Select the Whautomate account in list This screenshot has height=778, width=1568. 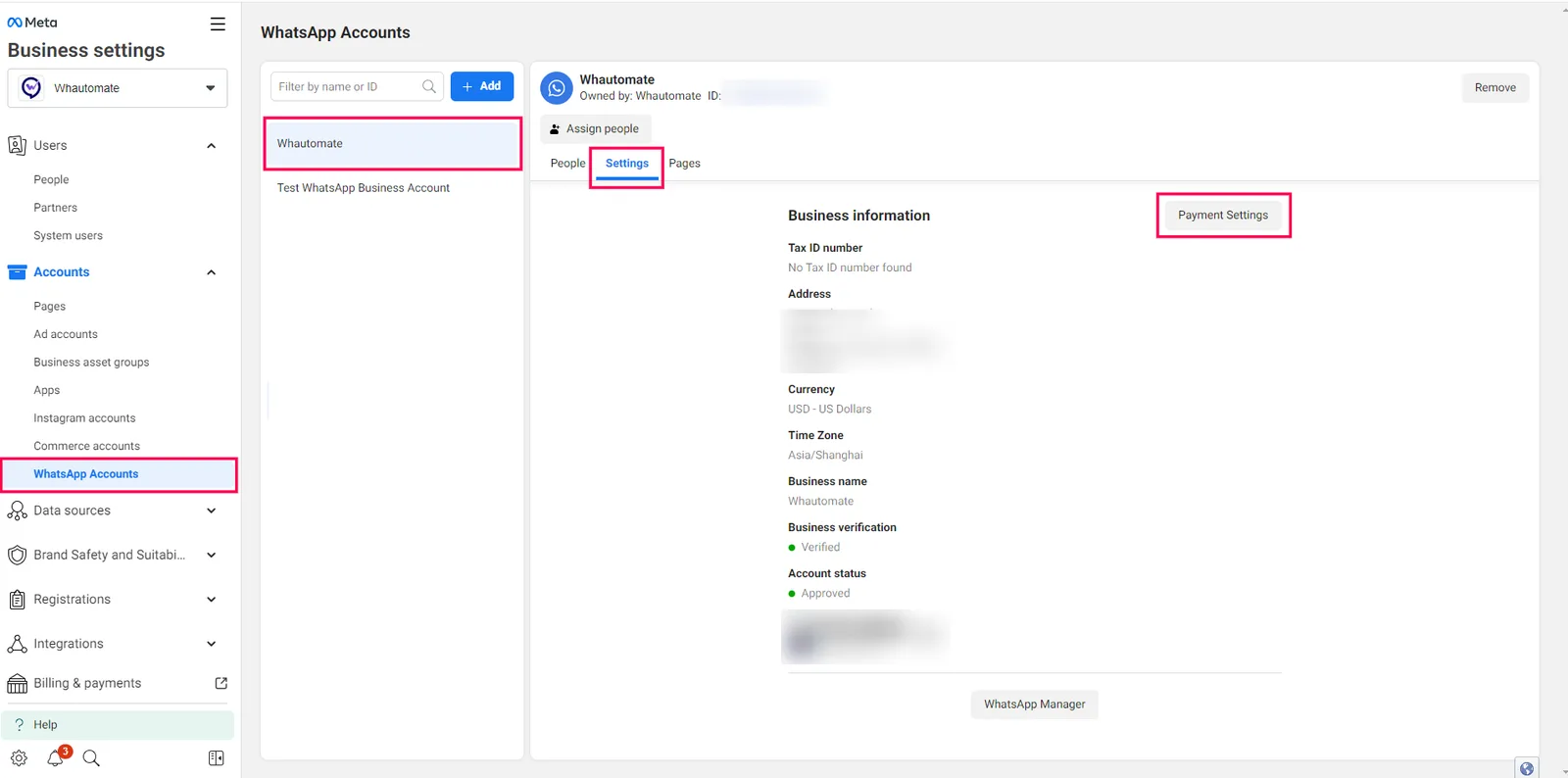pyautogui.click(x=392, y=144)
